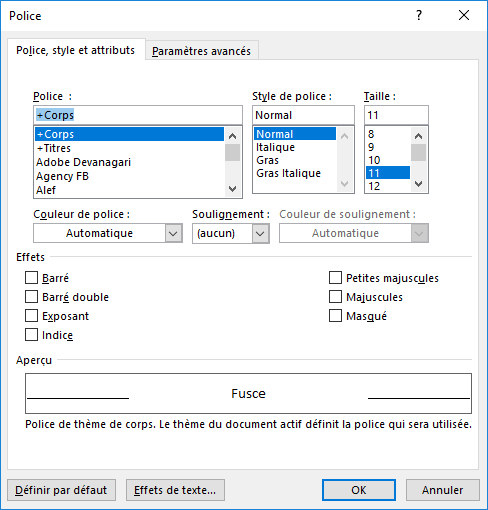Screen dimensions: 488x510
Task: Expand the Soulignement dropdown
Action: click(x=231, y=233)
